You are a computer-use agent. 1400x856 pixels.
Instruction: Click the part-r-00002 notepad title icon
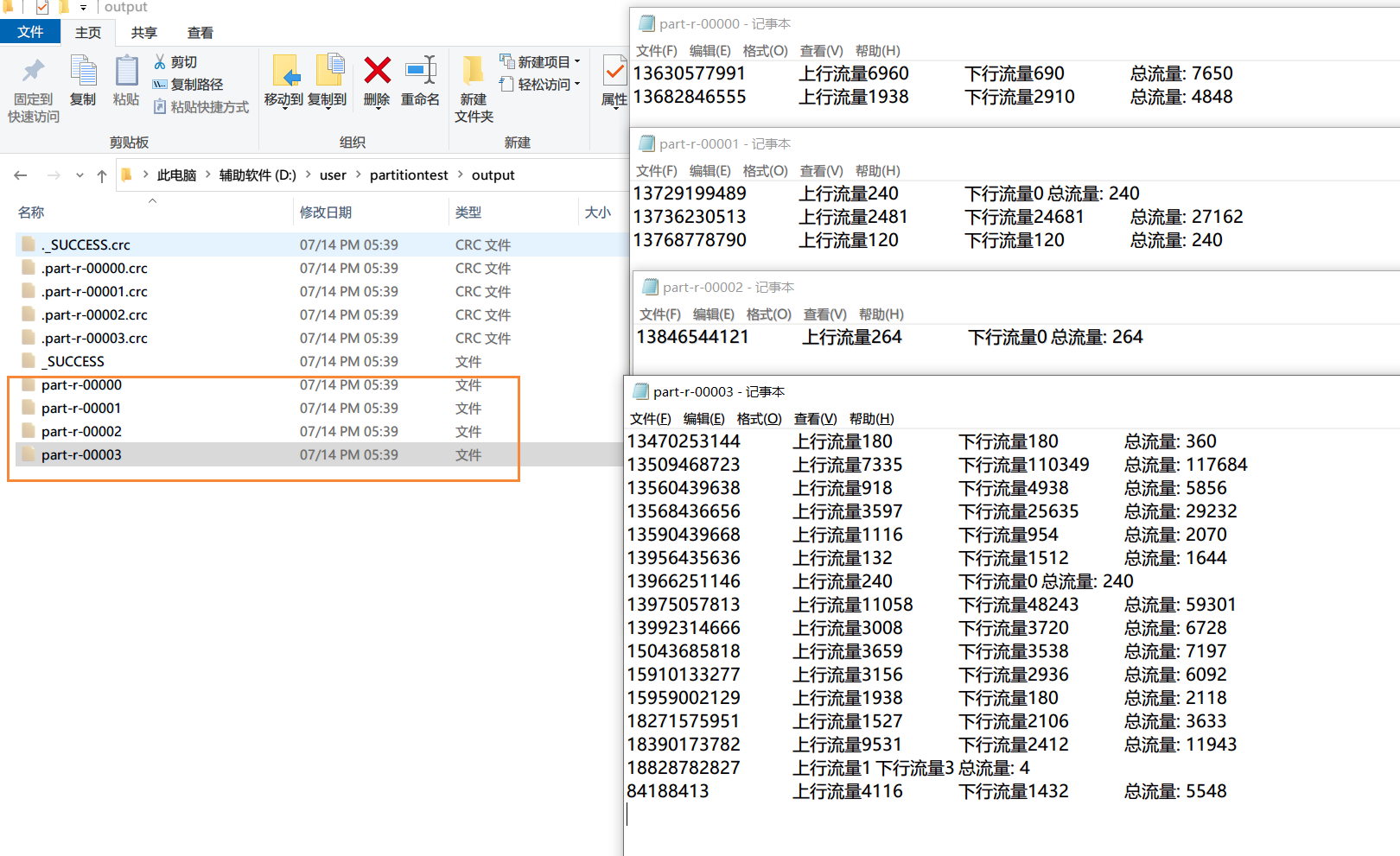coord(650,287)
